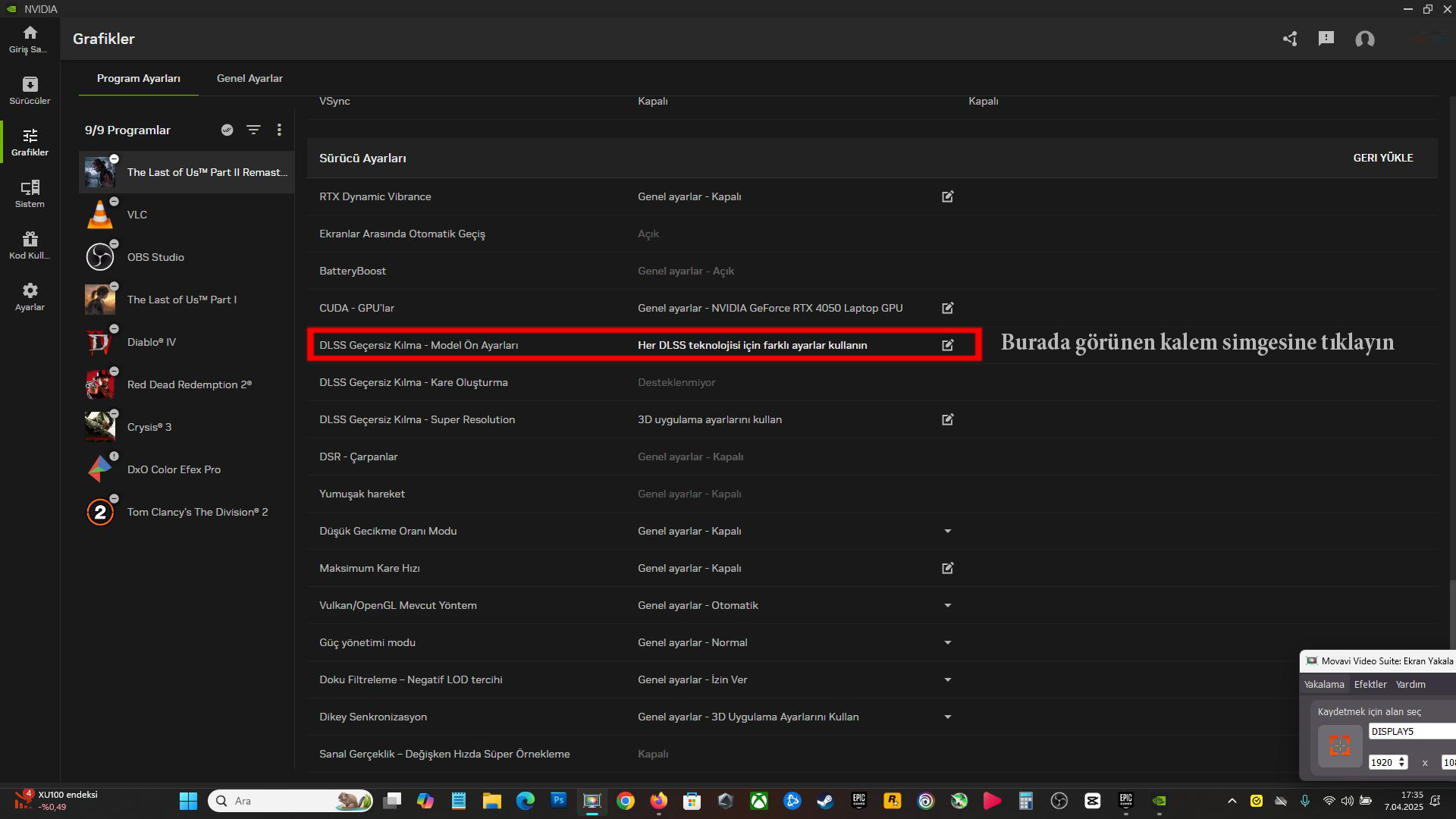This screenshot has width=1456, height=819.
Task: Open Rockstar Games Launcher on taskbar
Action: pyautogui.click(x=892, y=801)
